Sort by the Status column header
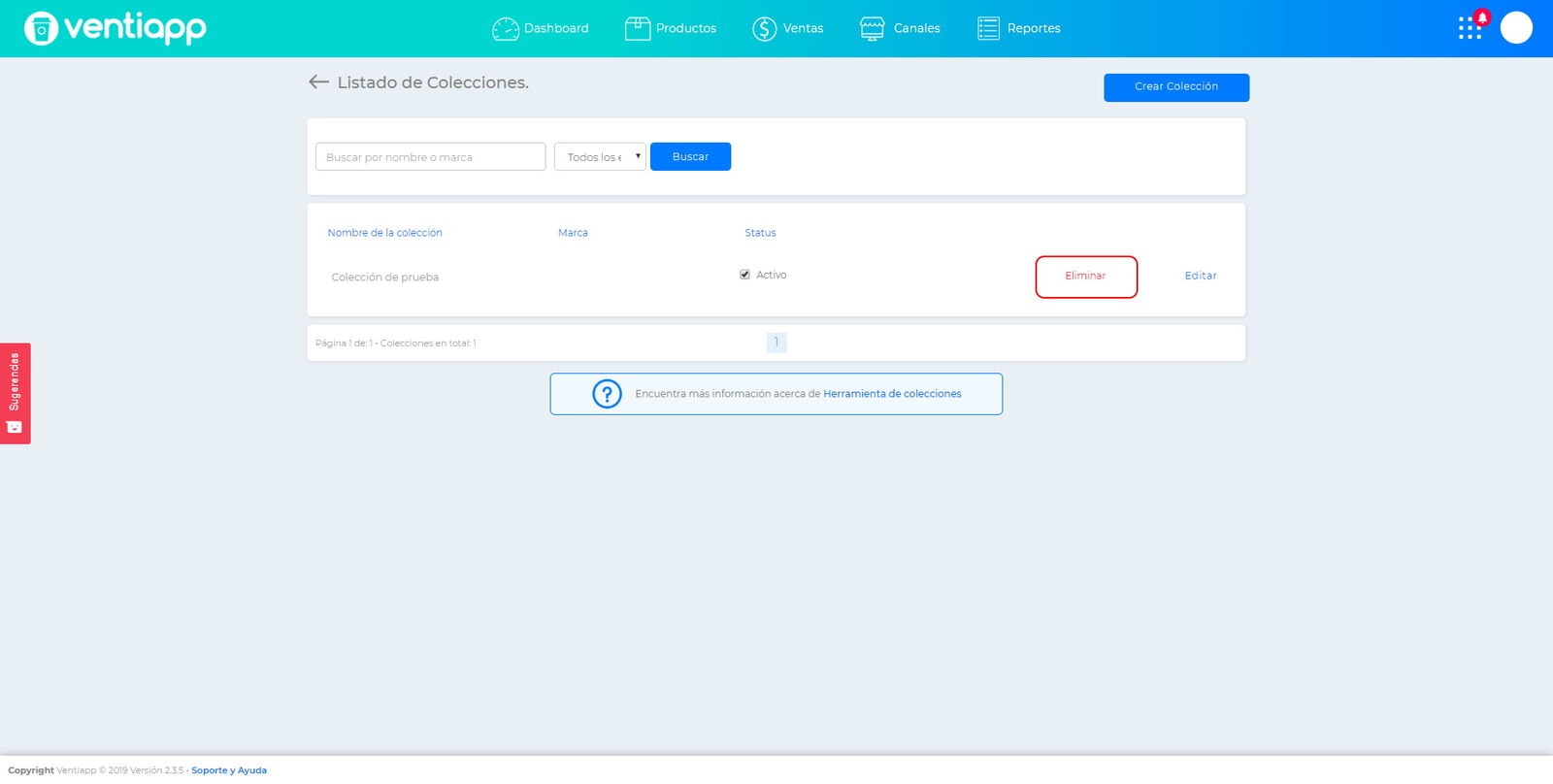The width and height of the screenshot is (1553, 784). point(760,233)
